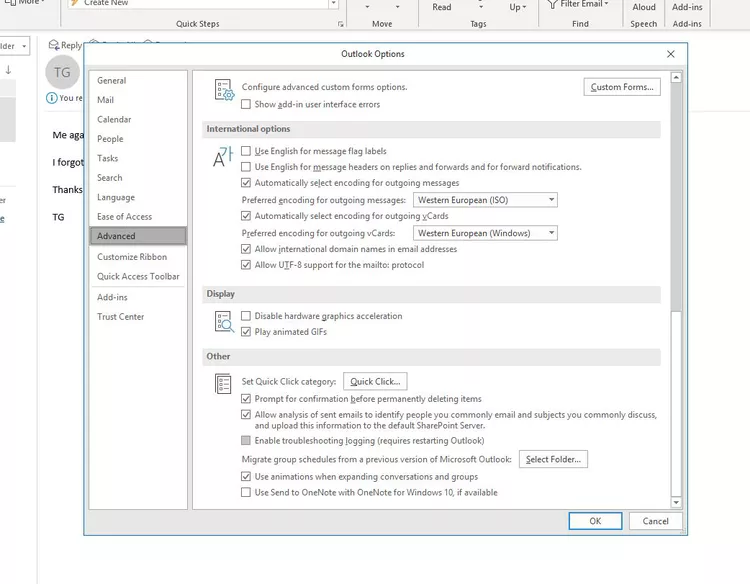The width and height of the screenshot is (750, 584).
Task: Click the TG sender avatar in Outlook
Action: tap(62, 72)
